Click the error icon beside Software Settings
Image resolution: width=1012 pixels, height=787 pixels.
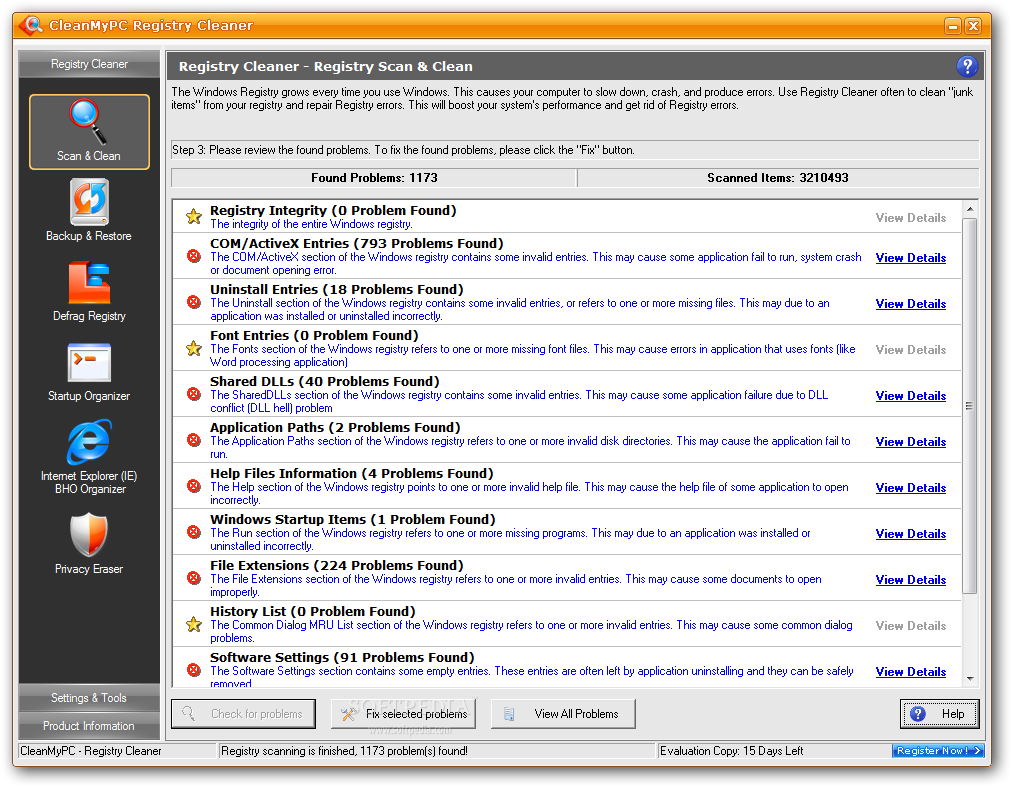tap(194, 670)
